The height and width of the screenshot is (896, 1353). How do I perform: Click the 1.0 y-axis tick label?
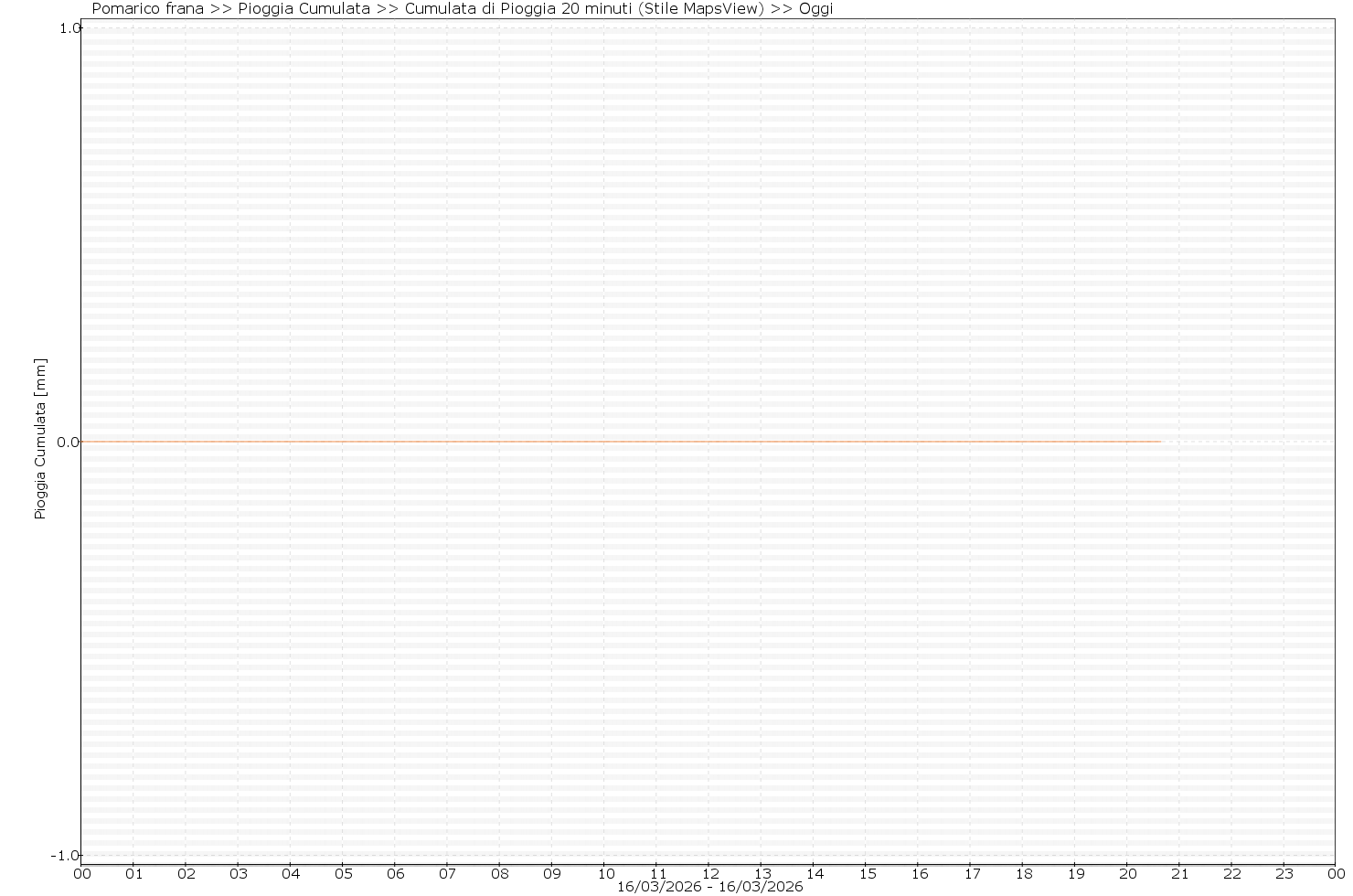pyautogui.click(x=69, y=28)
